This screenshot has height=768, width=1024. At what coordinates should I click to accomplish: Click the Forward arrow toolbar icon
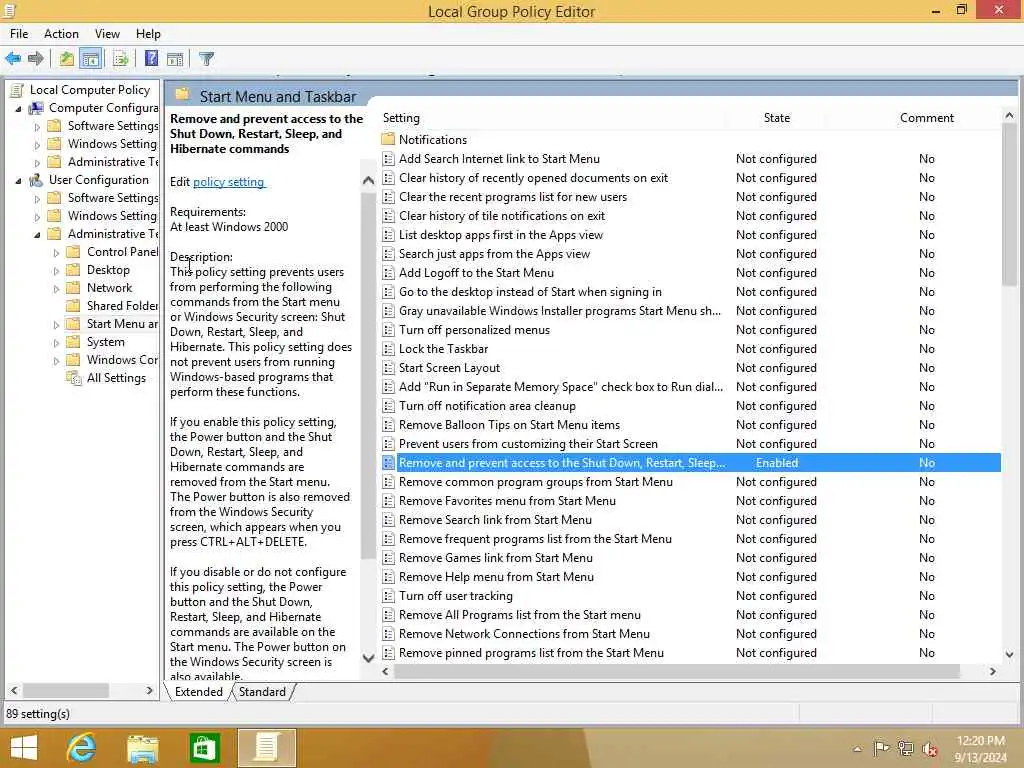tap(36, 59)
